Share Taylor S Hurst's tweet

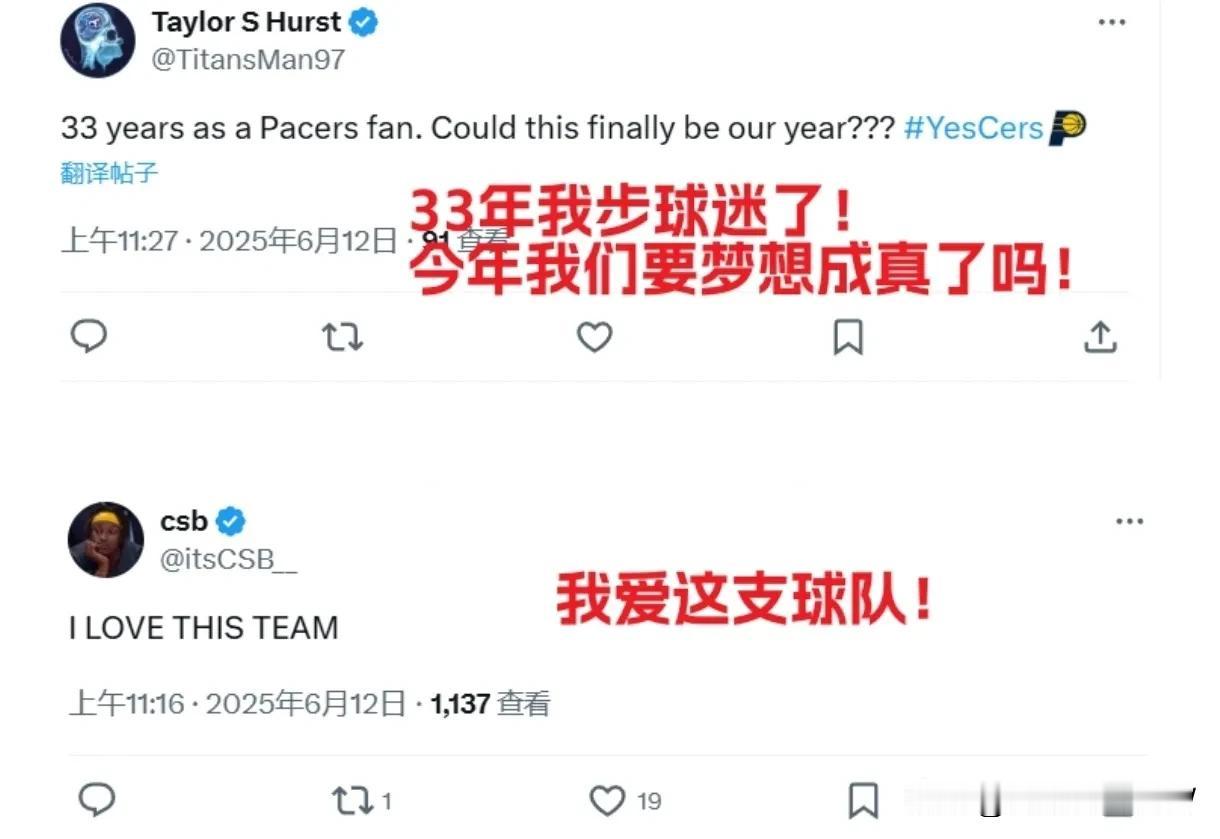click(x=1100, y=338)
